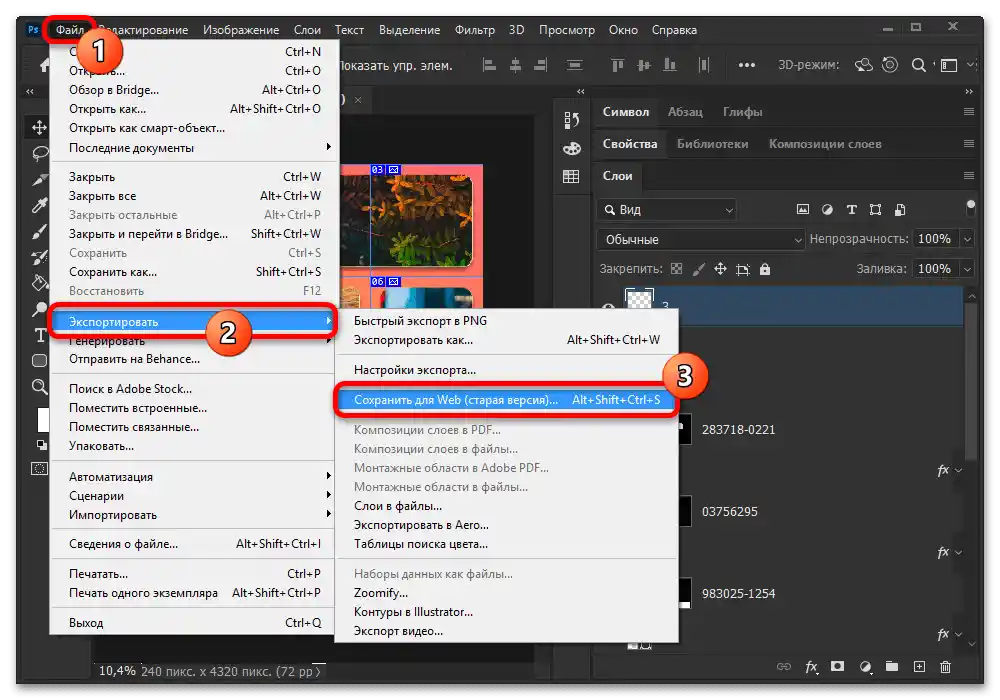Toggle layer filtering switch on or off
The width and height of the screenshot is (1000, 700).
point(970,207)
